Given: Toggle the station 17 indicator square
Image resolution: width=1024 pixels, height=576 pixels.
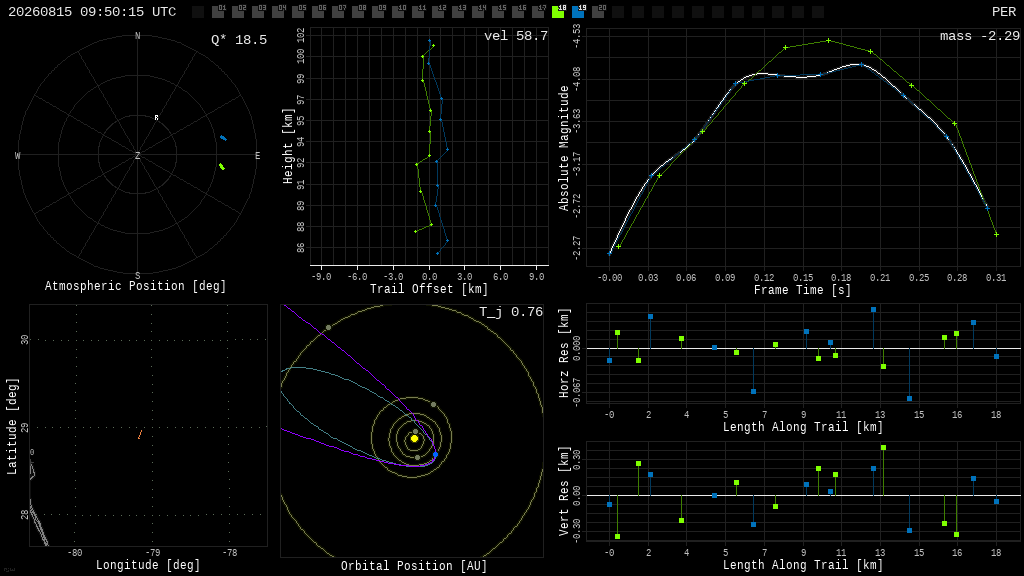Looking at the screenshot, I should [x=538, y=12].
